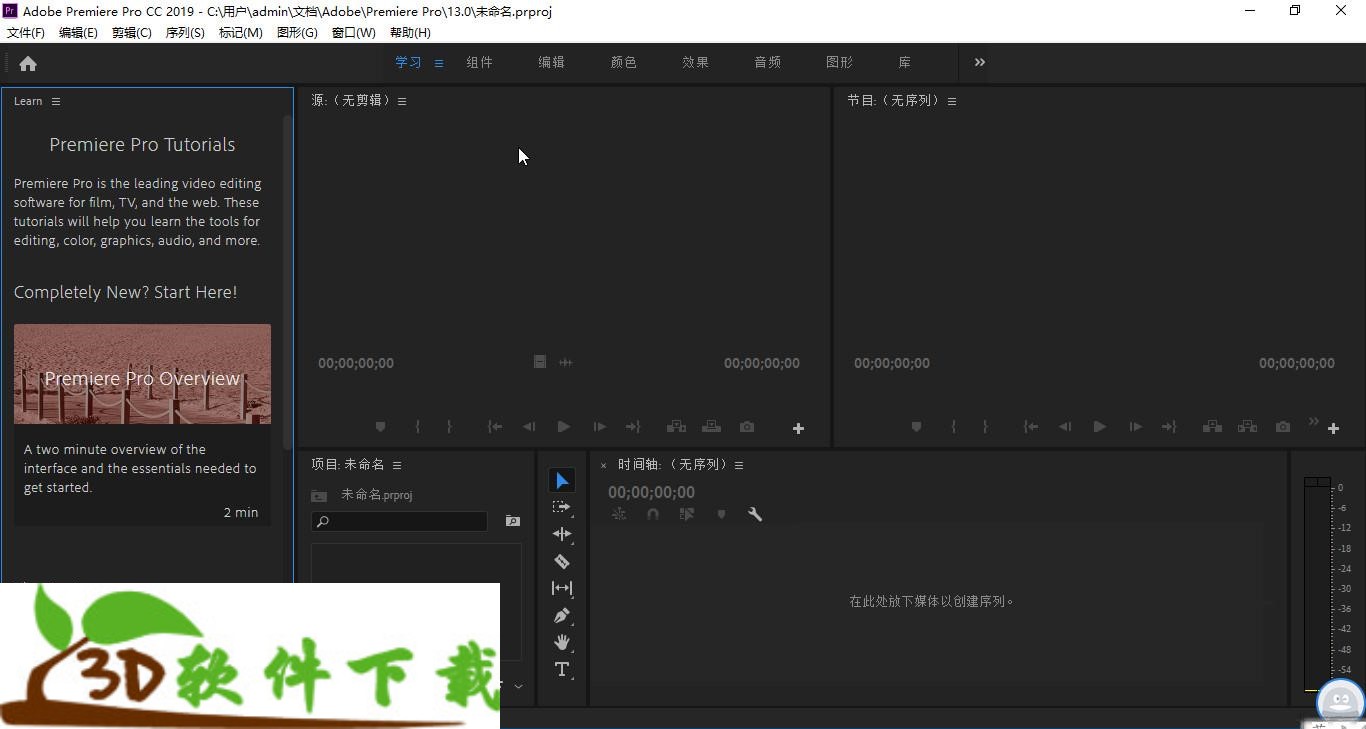Image resolution: width=1366 pixels, height=729 pixels.
Task: Open Learn panel menu
Action: pos(56,101)
